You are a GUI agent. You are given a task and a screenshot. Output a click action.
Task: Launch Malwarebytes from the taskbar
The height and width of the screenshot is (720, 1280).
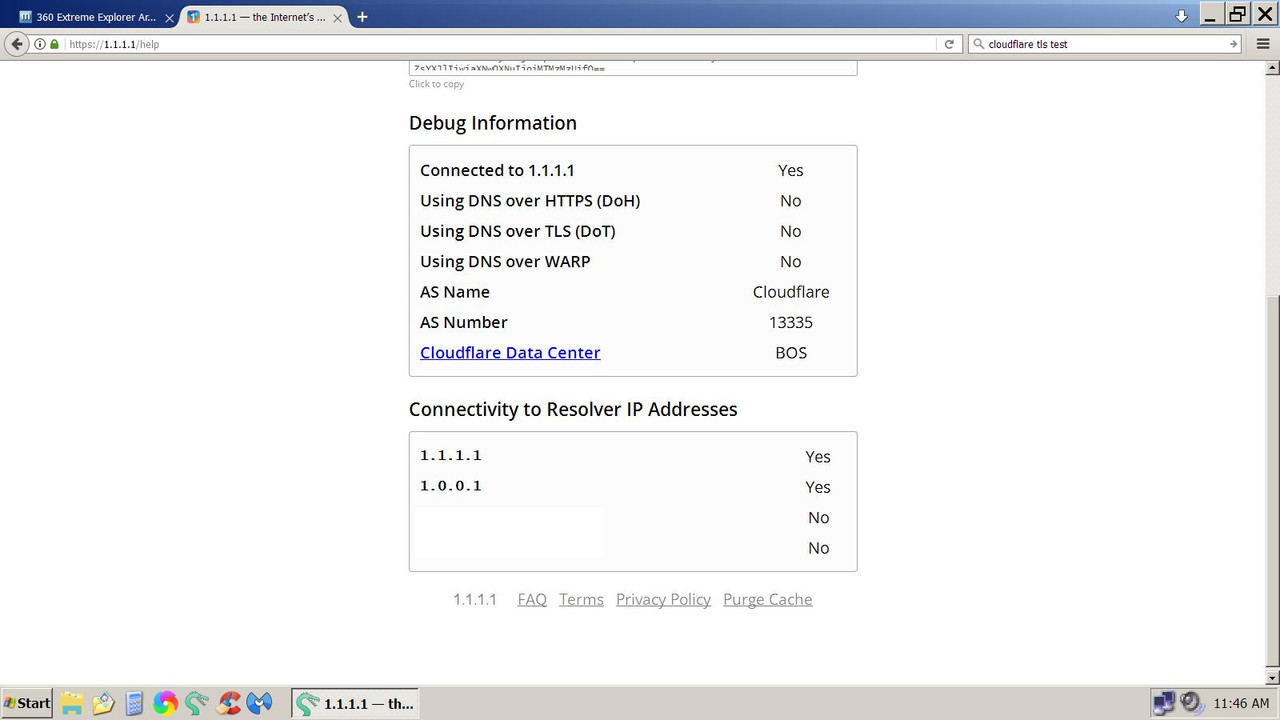click(260, 703)
